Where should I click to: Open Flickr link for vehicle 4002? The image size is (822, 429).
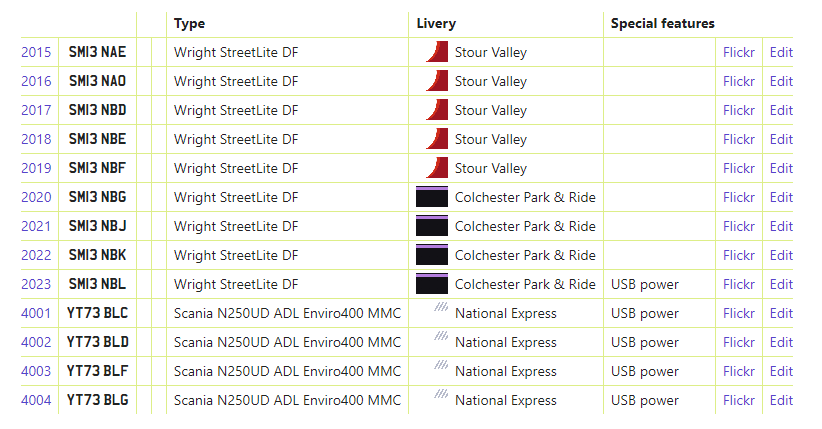739,342
